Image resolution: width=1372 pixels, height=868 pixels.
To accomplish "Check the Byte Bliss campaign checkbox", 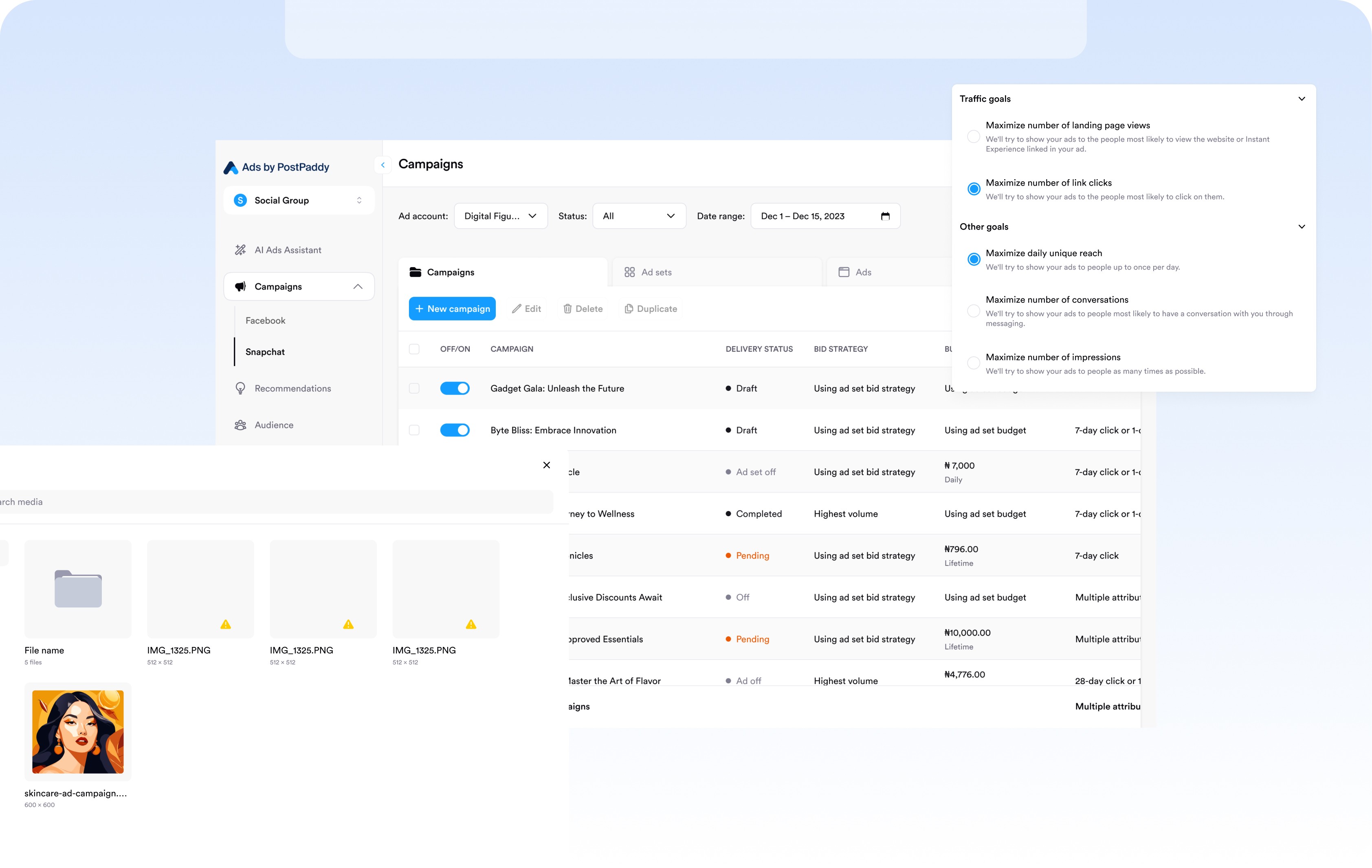I will click(414, 430).
